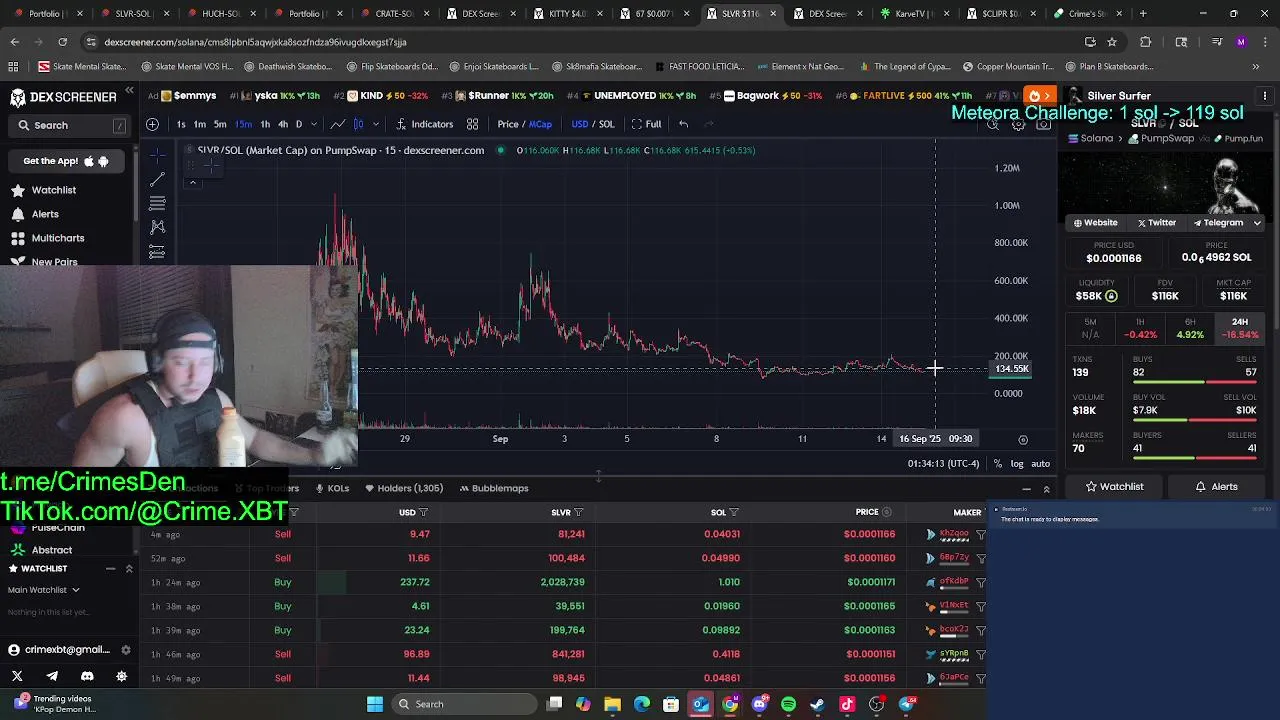Viewport: 1280px width, 720px height.
Task: Filter the SLVR amount column
Action: [578, 513]
